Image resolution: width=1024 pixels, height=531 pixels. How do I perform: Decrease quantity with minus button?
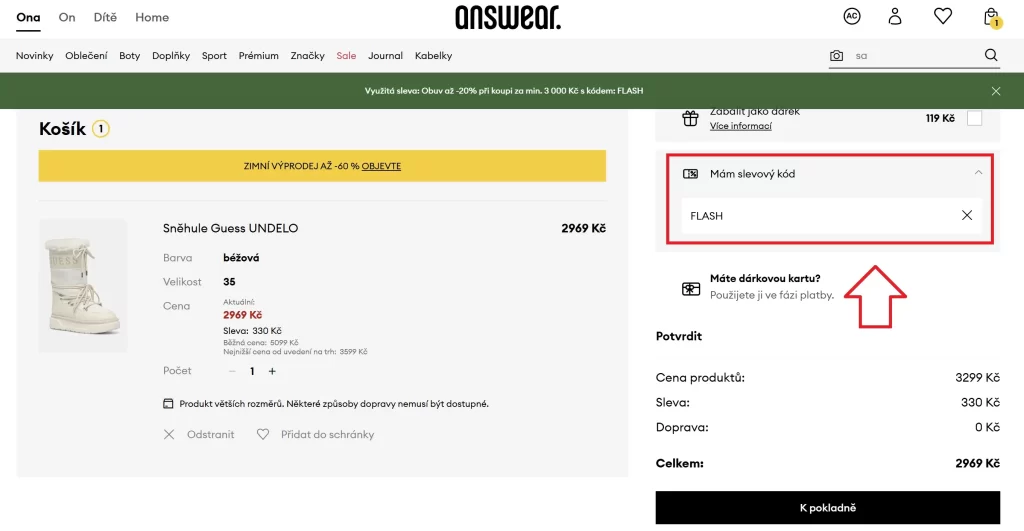232,372
